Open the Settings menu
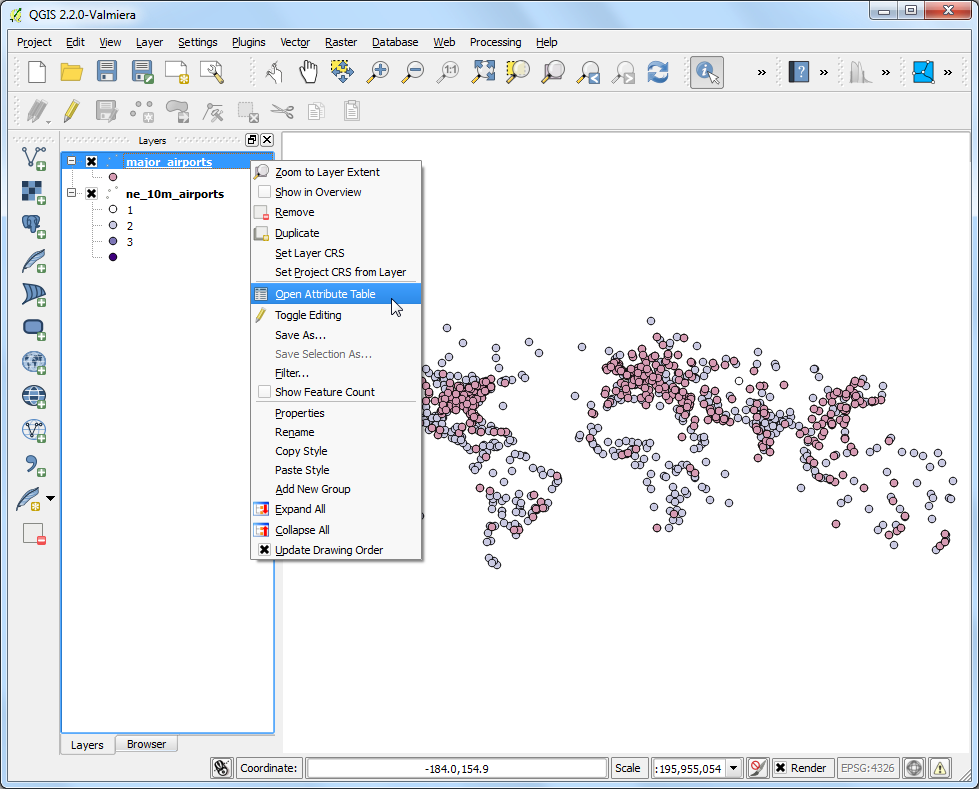979x789 pixels. point(197,42)
